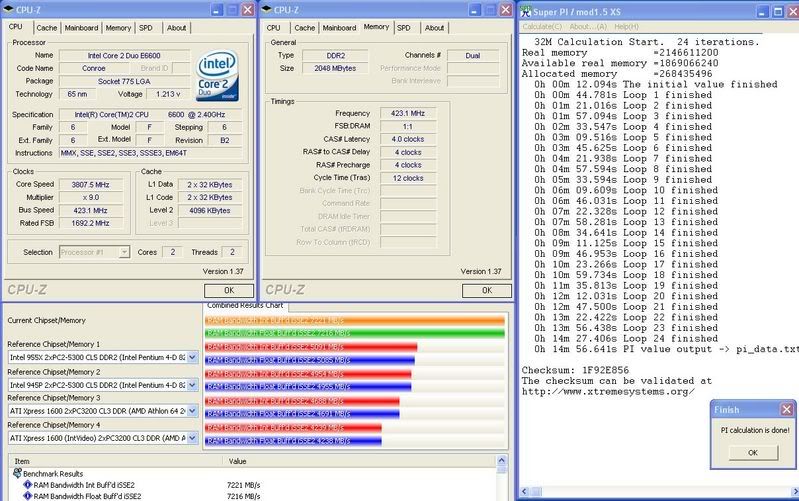Click red RAM Bandwidth Int 5091 MB/s bar
This screenshot has height=501, width=799.
(x=311, y=347)
